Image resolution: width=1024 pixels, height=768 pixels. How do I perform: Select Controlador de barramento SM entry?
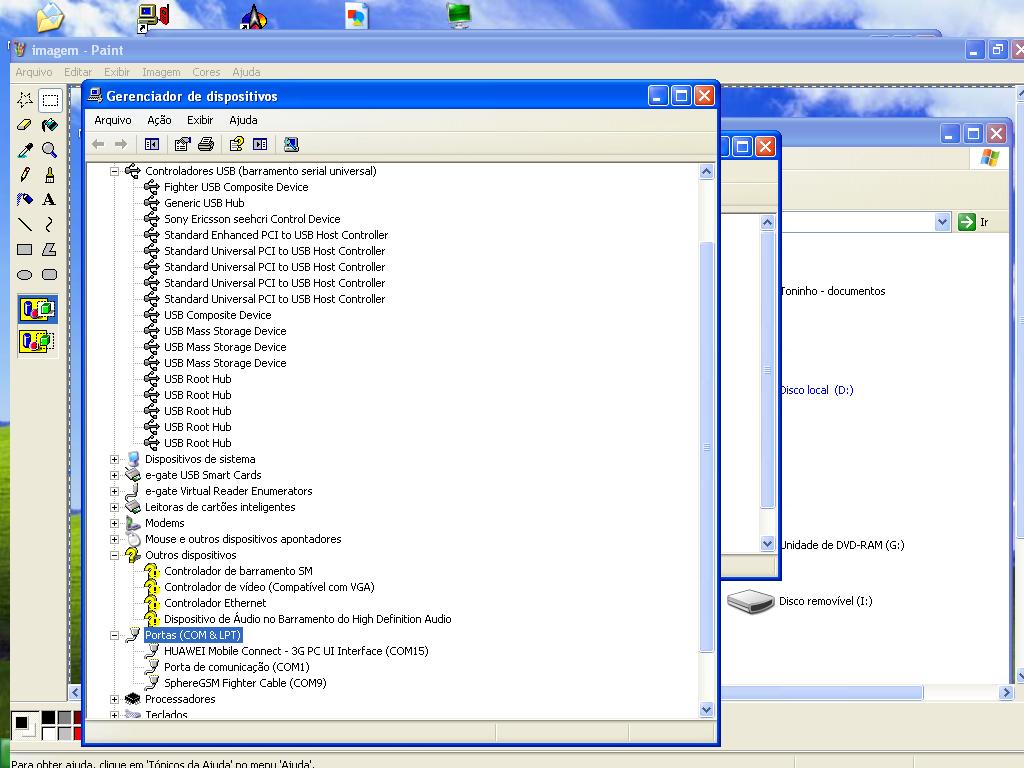(238, 571)
